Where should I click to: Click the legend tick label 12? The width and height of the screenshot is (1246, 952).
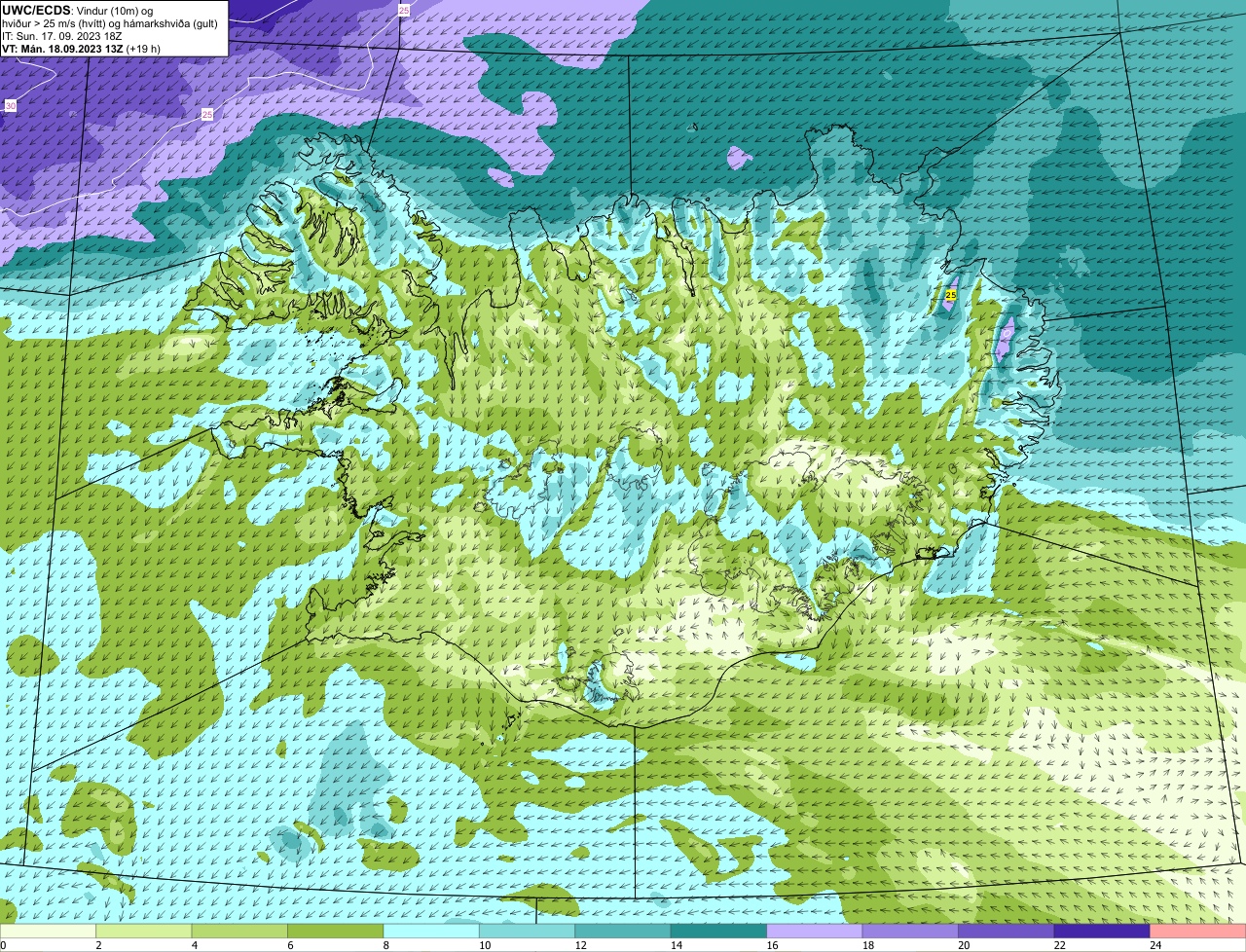pos(580,945)
